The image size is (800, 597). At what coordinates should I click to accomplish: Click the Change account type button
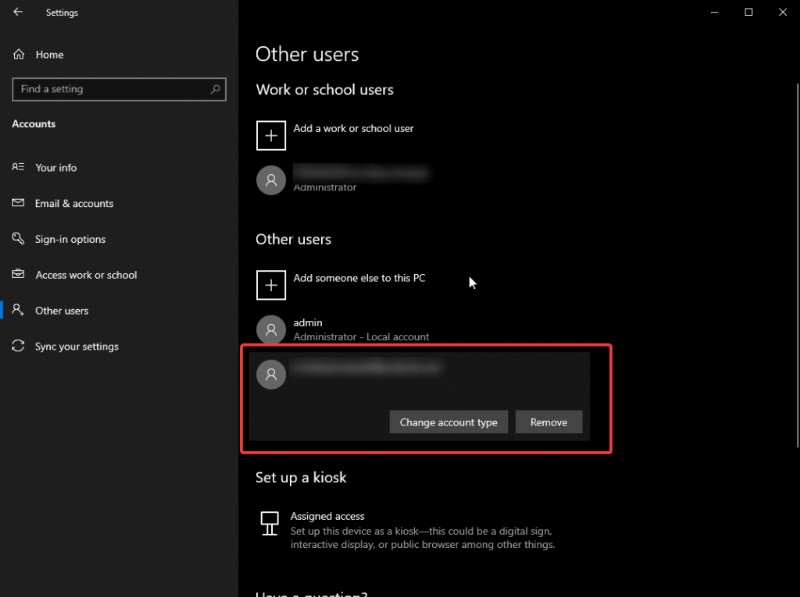click(448, 421)
